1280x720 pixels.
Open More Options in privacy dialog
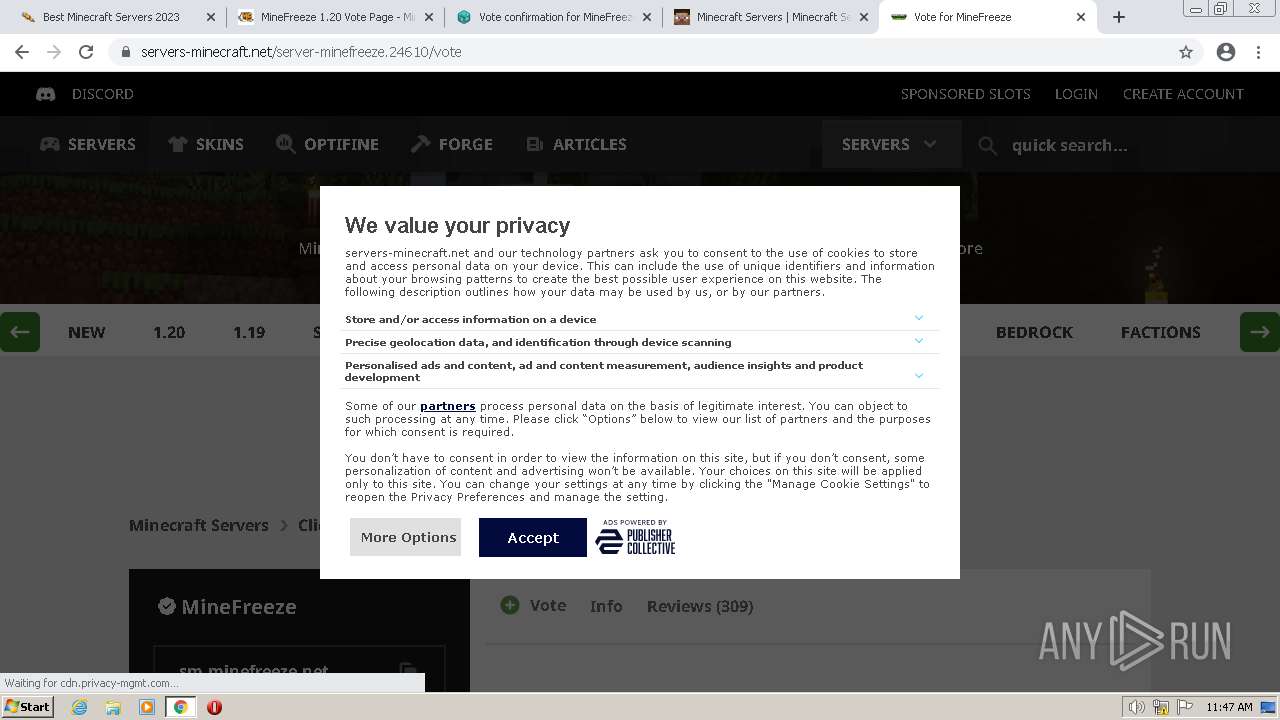[x=405, y=537]
